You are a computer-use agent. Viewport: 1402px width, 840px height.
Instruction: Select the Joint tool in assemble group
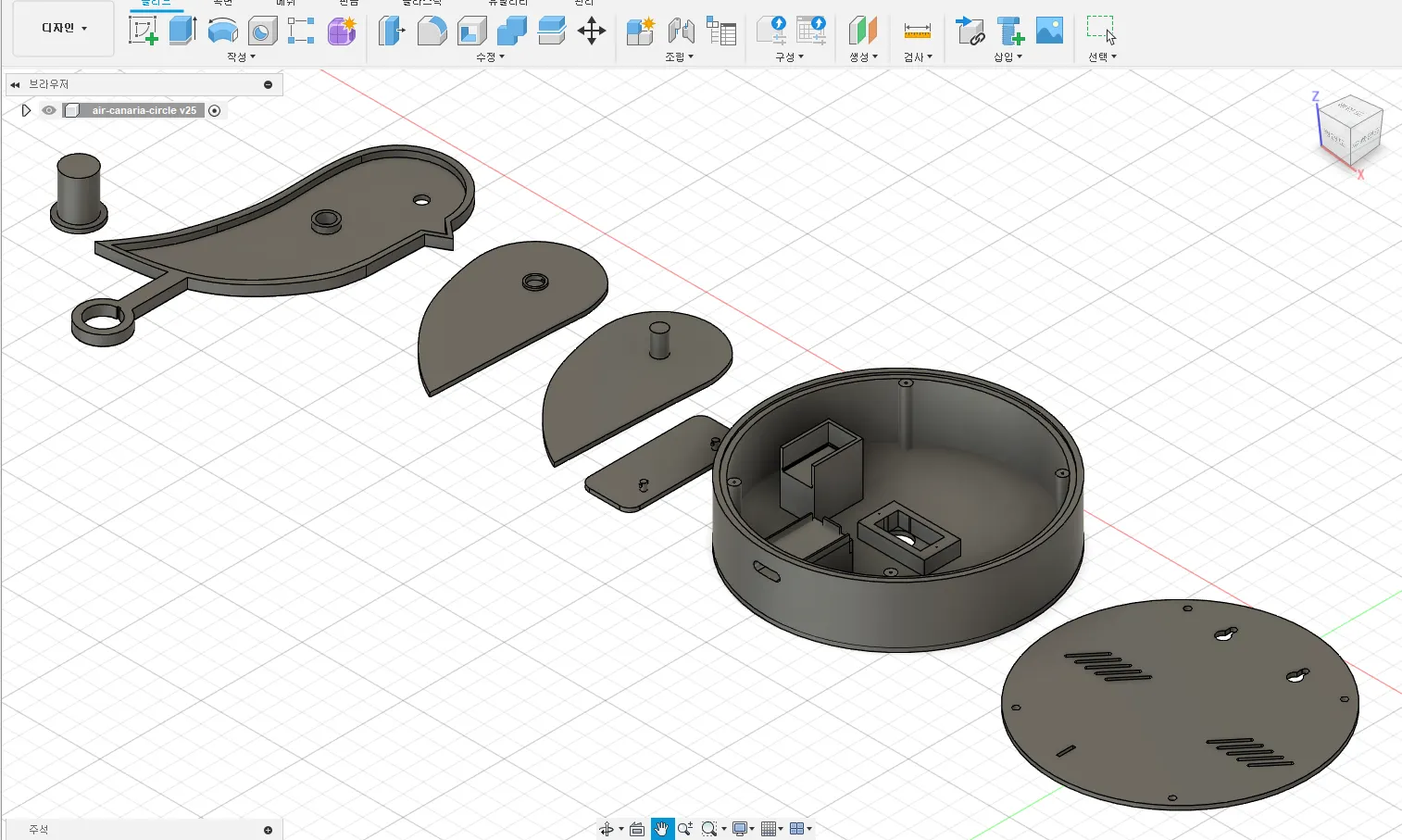pos(682,31)
